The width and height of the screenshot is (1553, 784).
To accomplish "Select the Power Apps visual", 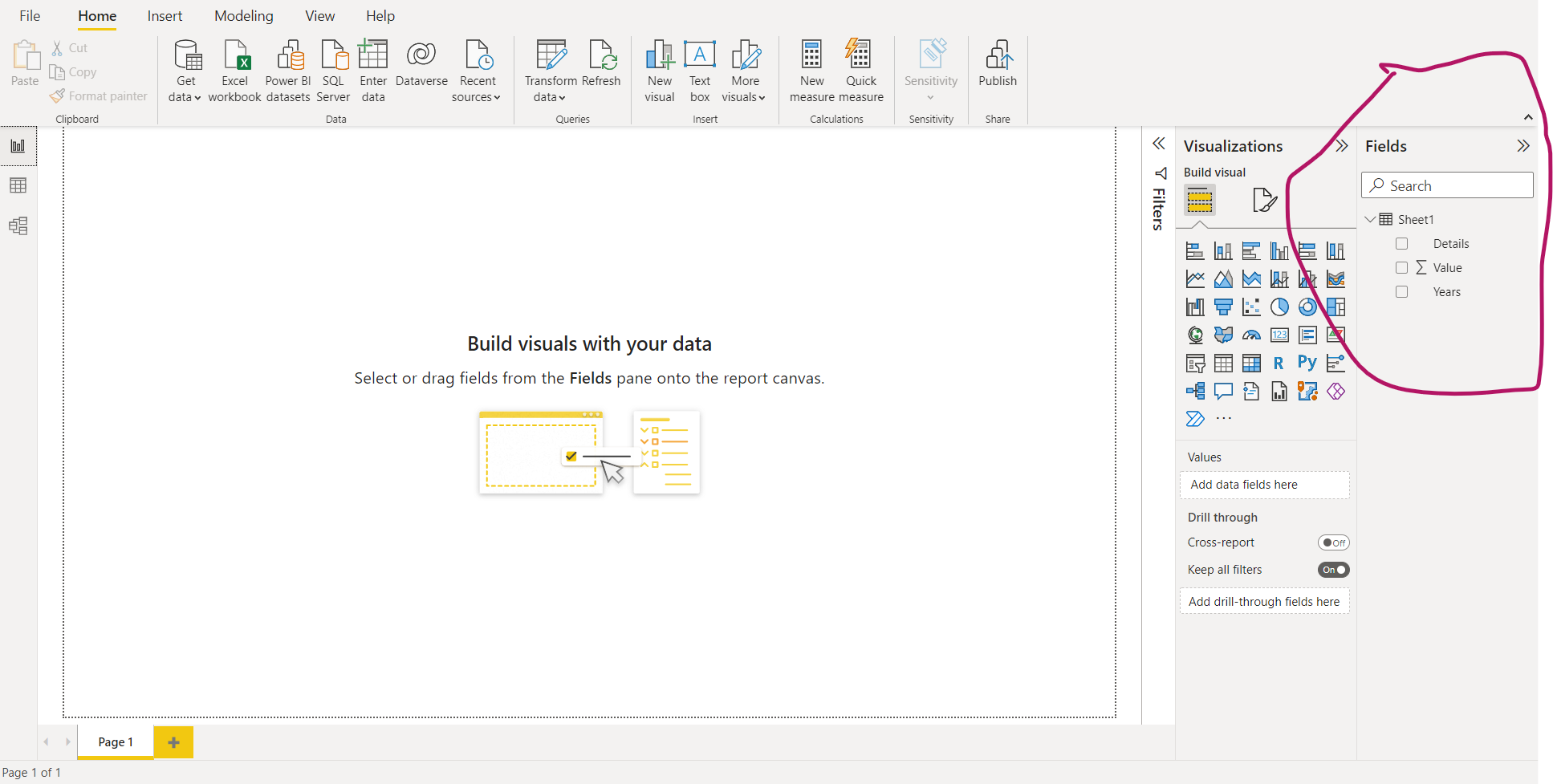I will (x=1335, y=392).
